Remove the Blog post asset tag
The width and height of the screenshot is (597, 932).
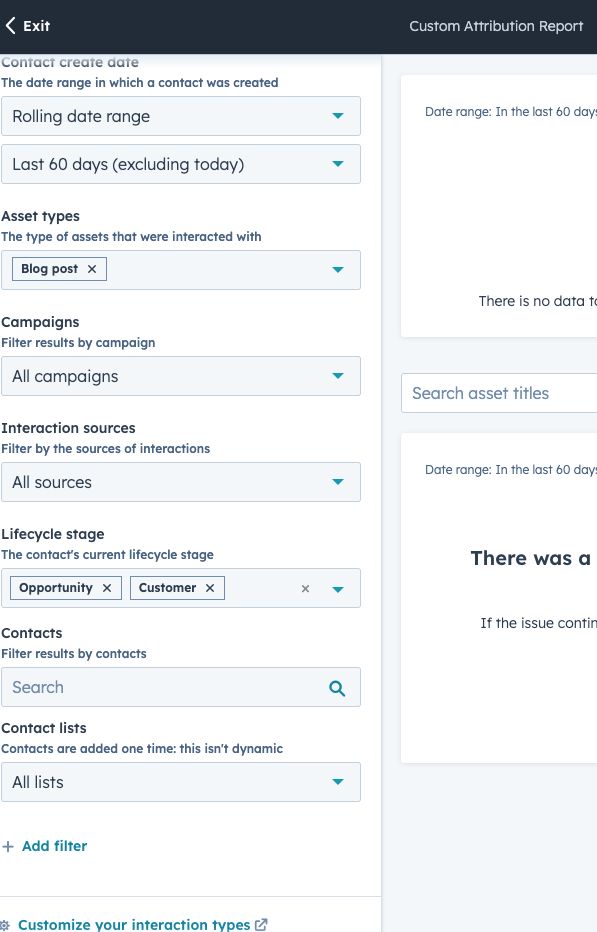pos(91,269)
